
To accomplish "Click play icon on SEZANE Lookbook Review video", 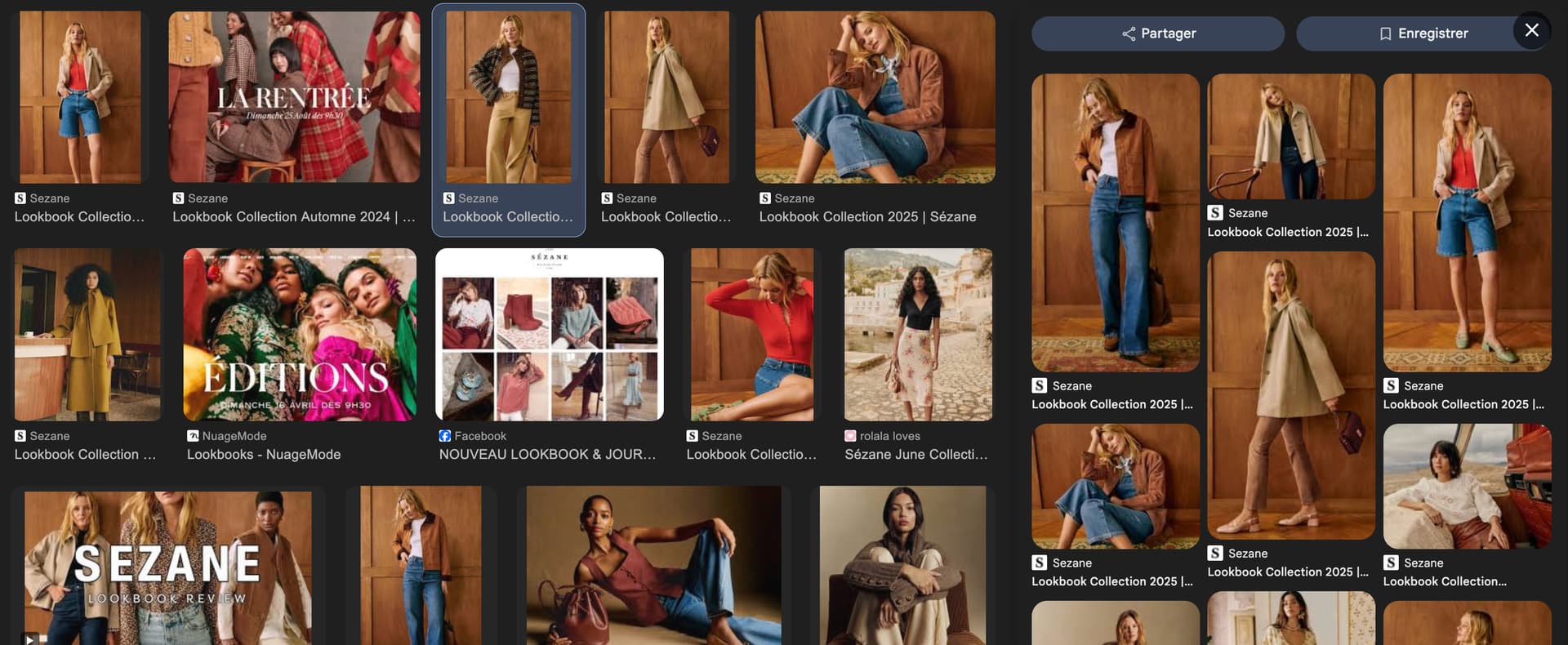I will [29, 638].
